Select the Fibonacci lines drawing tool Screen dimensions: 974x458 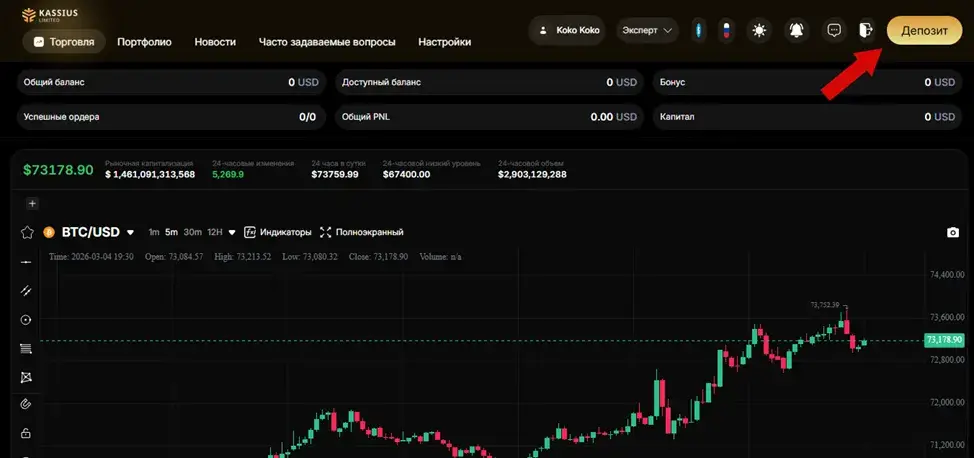tap(26, 349)
